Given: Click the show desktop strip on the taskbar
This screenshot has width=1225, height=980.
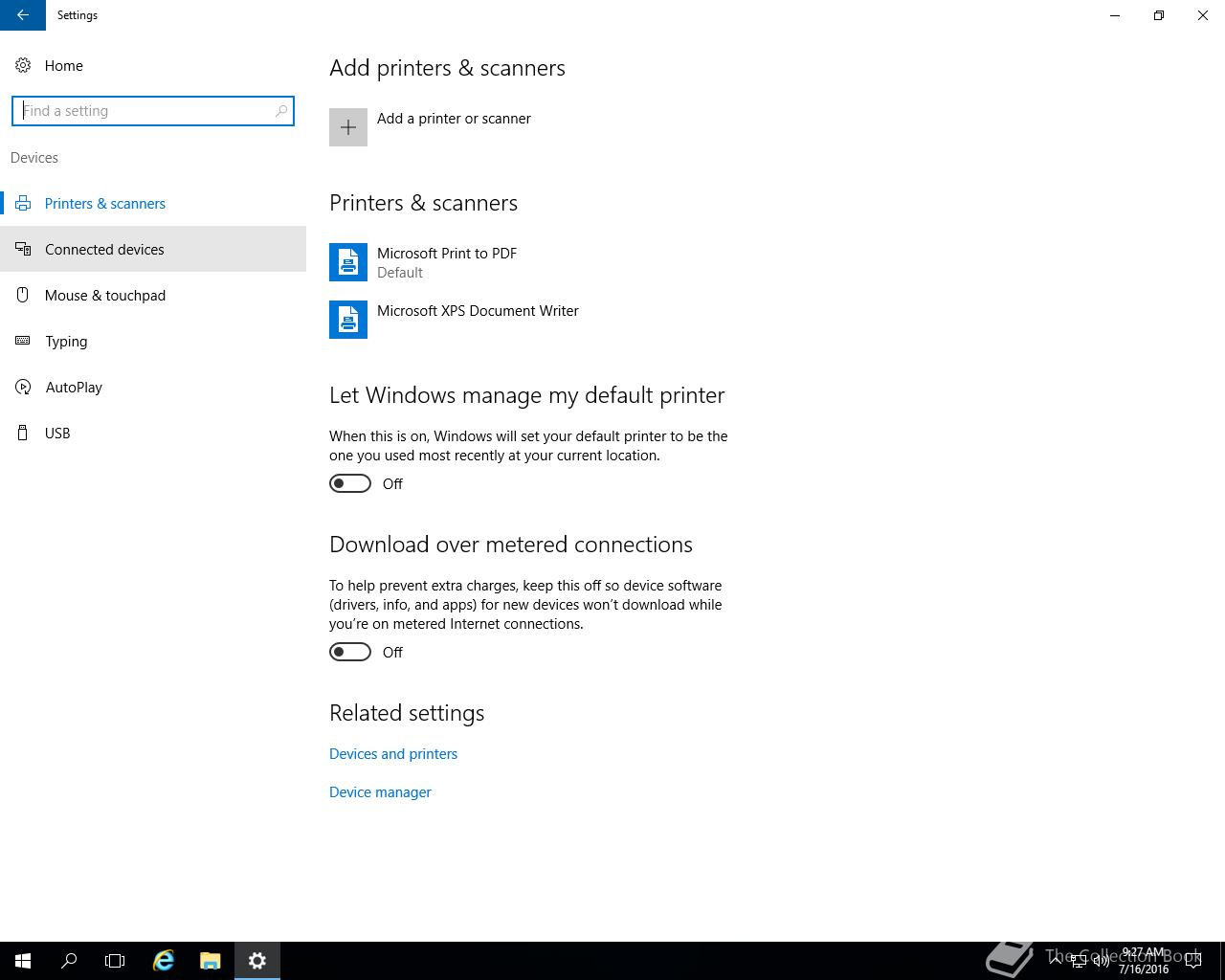Looking at the screenshot, I should coord(1222,961).
